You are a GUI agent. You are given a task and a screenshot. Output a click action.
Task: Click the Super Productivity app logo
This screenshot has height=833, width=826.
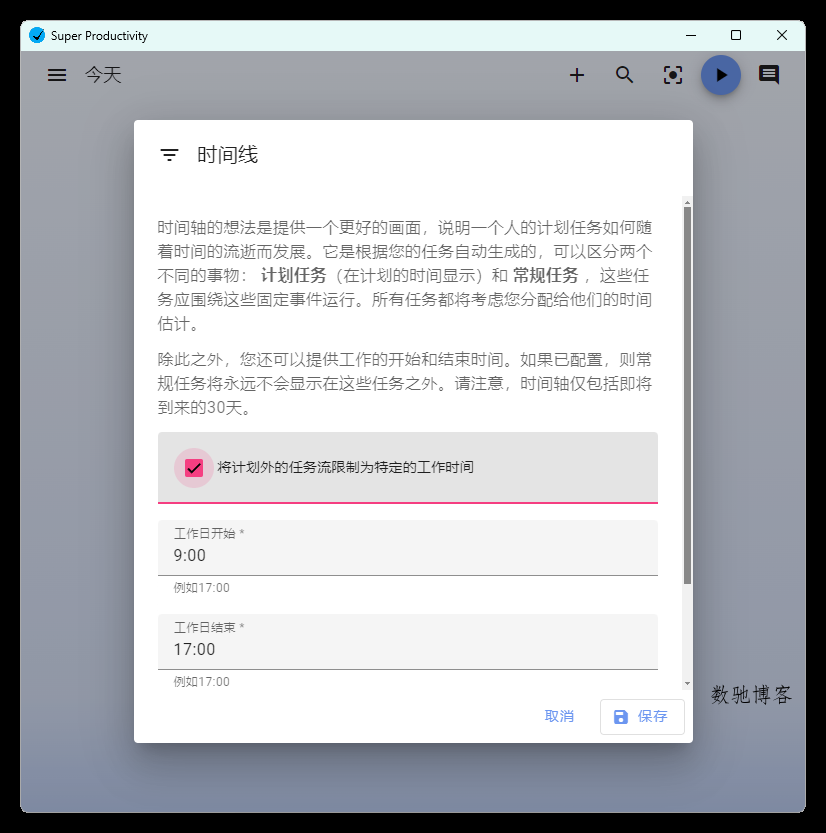(37, 35)
